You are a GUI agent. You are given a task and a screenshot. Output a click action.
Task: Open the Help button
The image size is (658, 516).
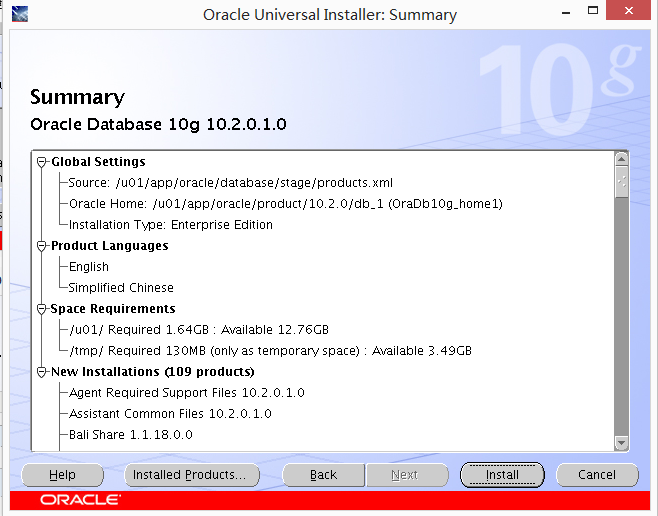(63, 475)
